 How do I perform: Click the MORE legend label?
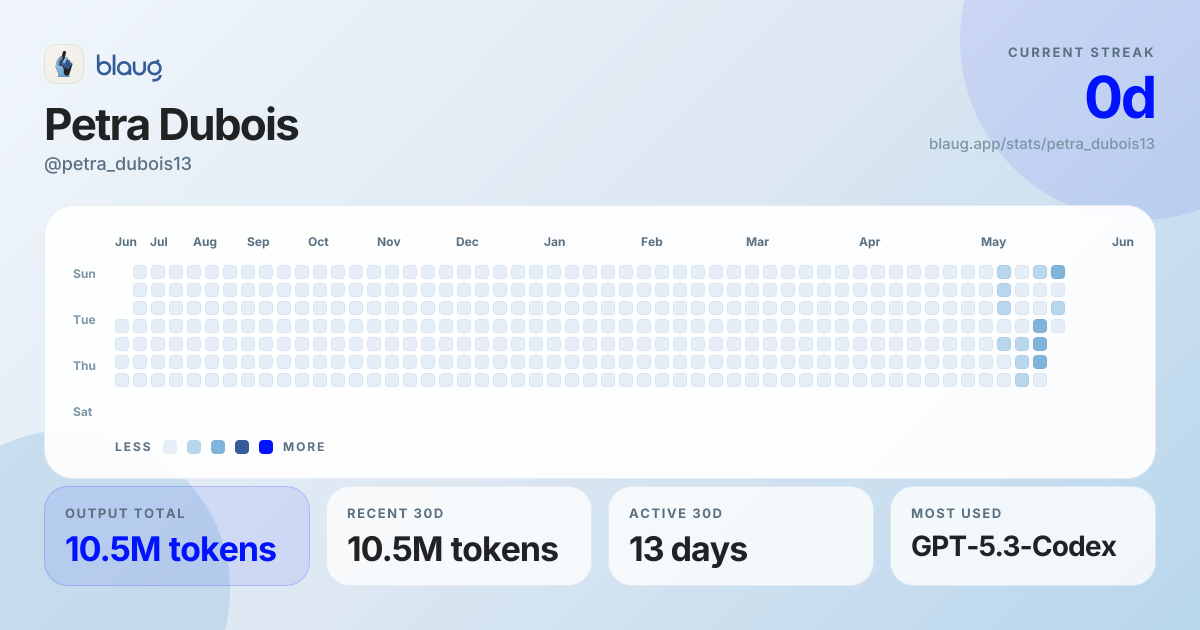point(304,447)
